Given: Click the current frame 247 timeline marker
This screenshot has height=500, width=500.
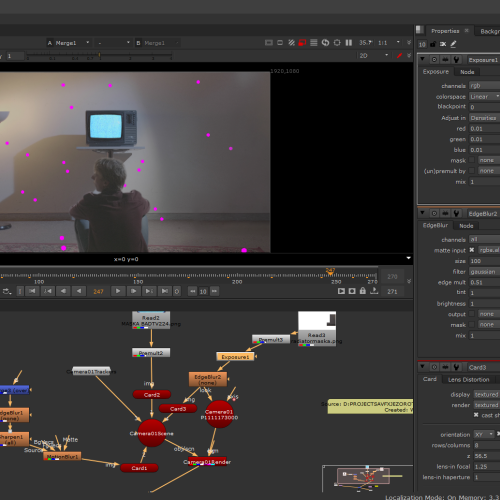Looking at the screenshot, I should (330, 272).
